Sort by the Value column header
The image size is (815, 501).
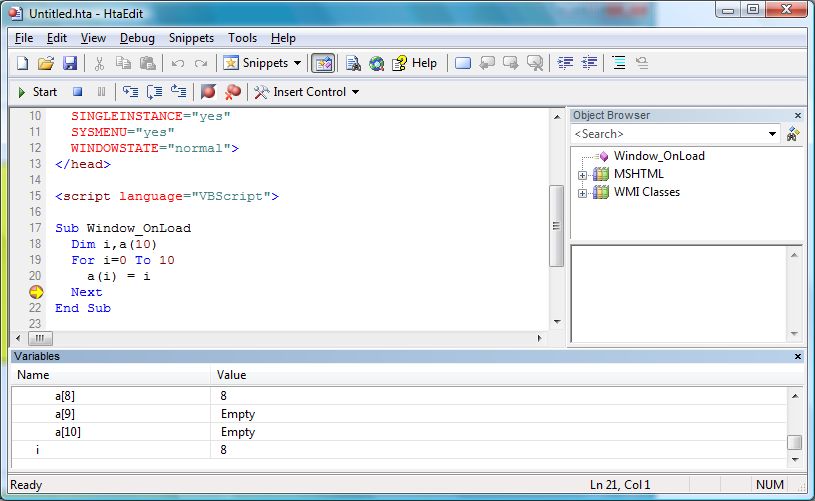pos(507,375)
